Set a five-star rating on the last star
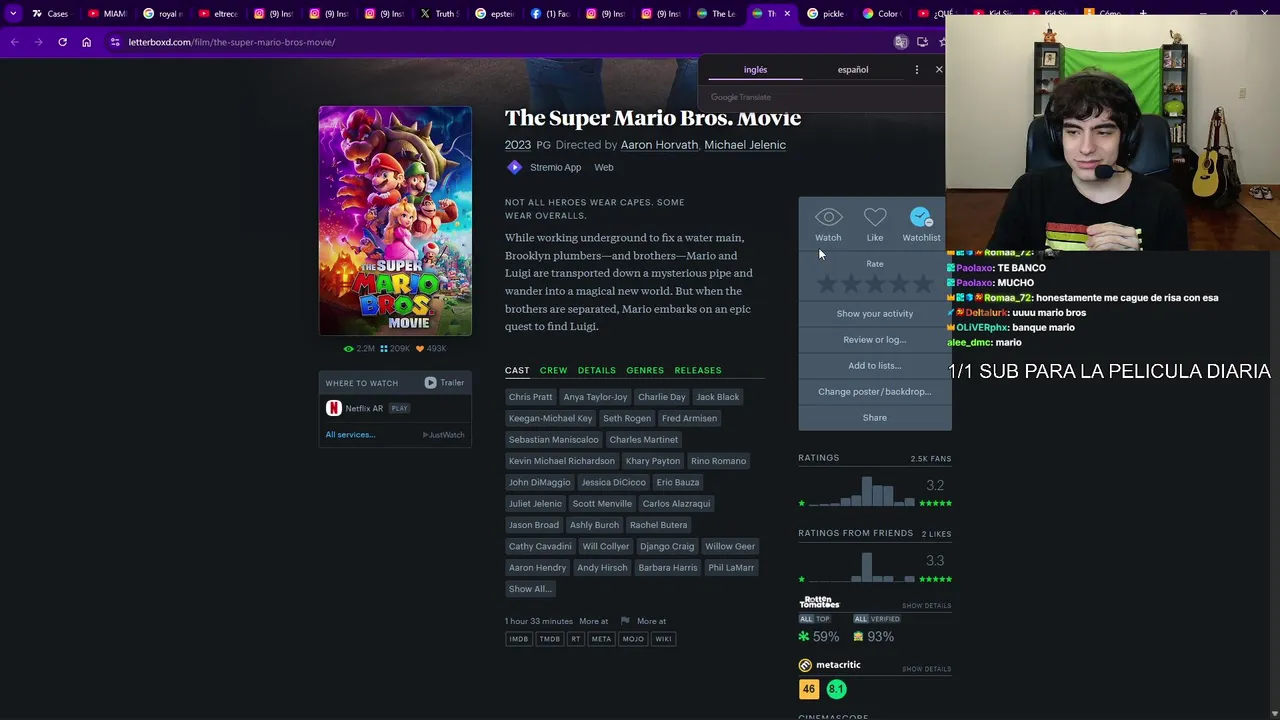Viewport: 1280px width, 720px height. [x=923, y=285]
